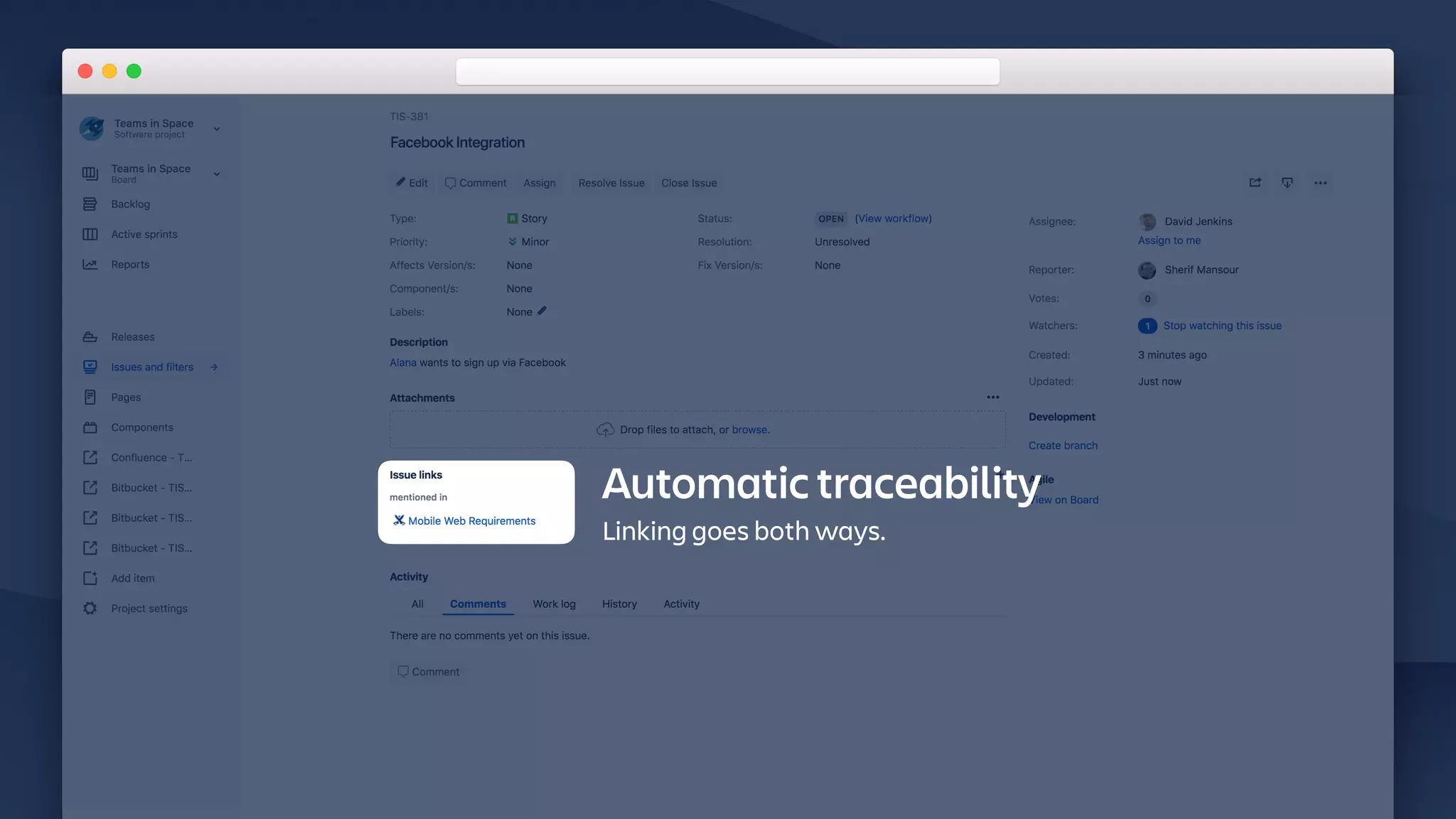Screen dimensions: 1456x819
Task: Click the export issue icon
Action: (x=1288, y=183)
